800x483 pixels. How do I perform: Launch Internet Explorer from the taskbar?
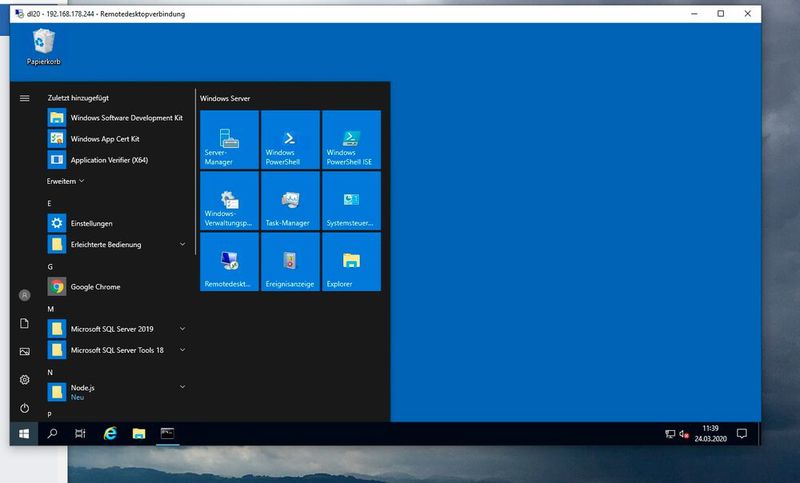click(x=110, y=434)
